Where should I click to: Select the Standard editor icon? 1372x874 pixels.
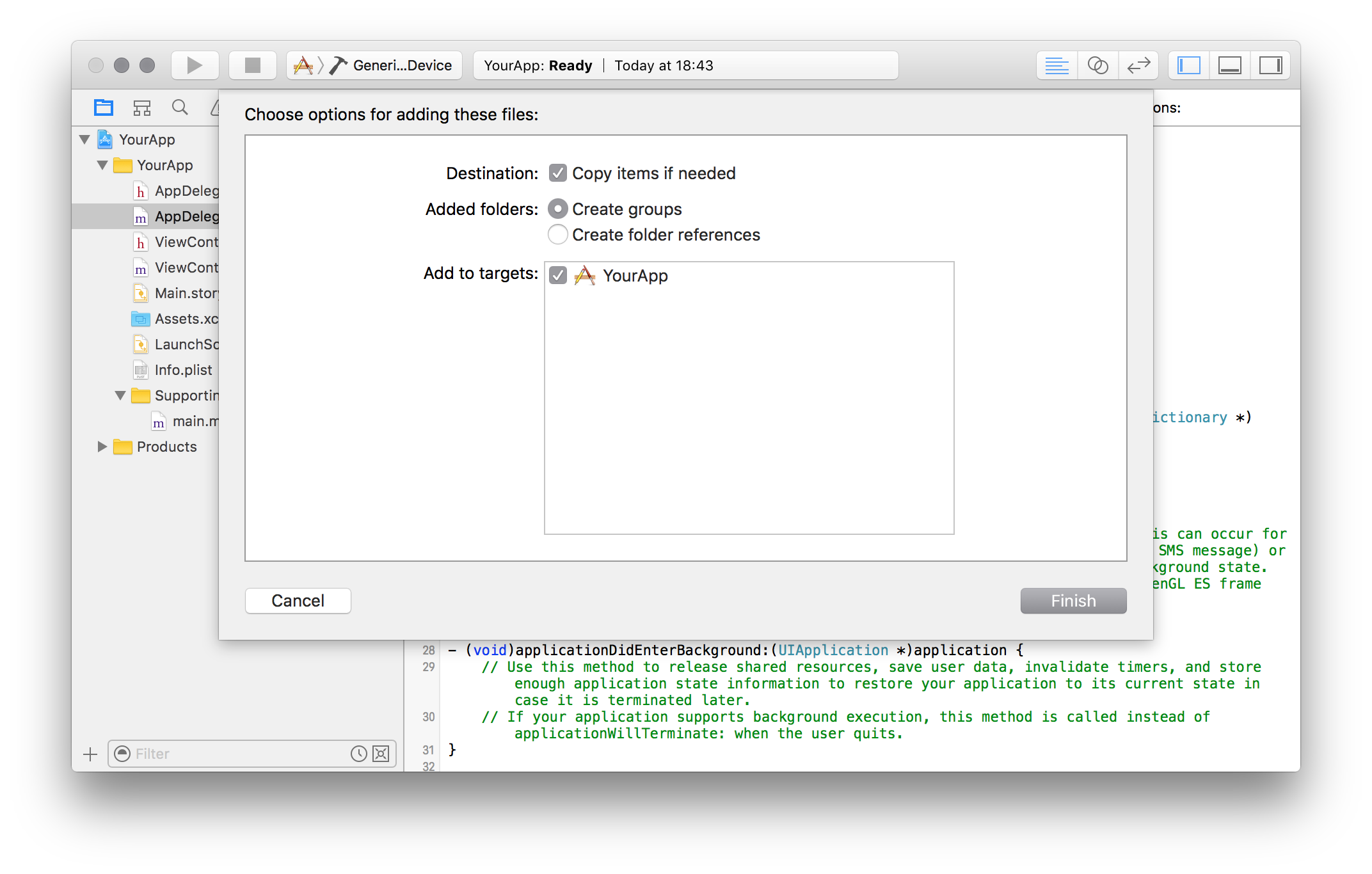(x=1057, y=65)
